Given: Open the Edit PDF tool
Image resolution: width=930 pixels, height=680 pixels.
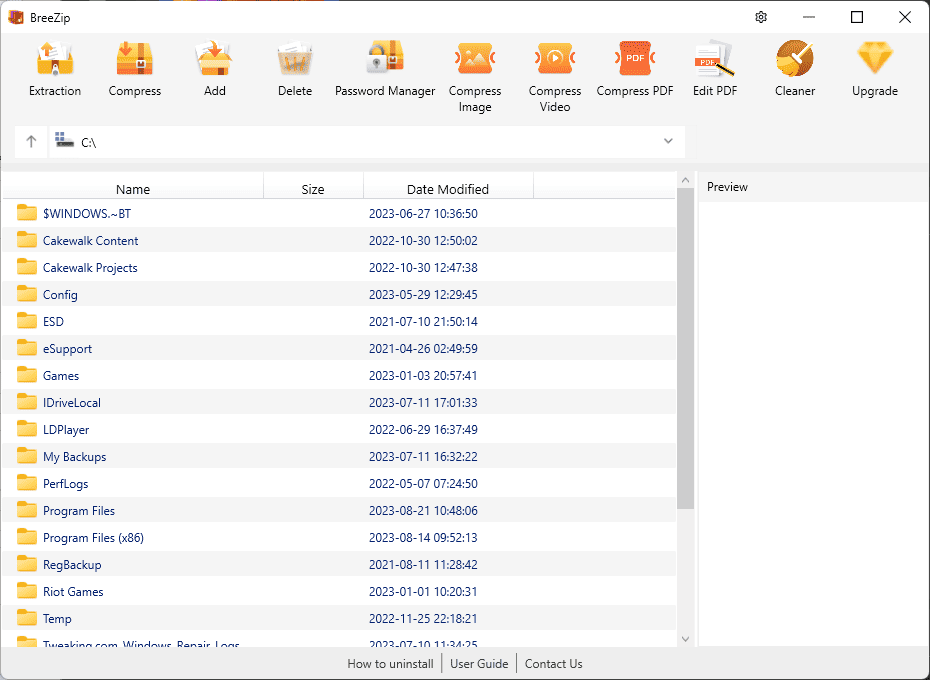Looking at the screenshot, I should 715,60.
